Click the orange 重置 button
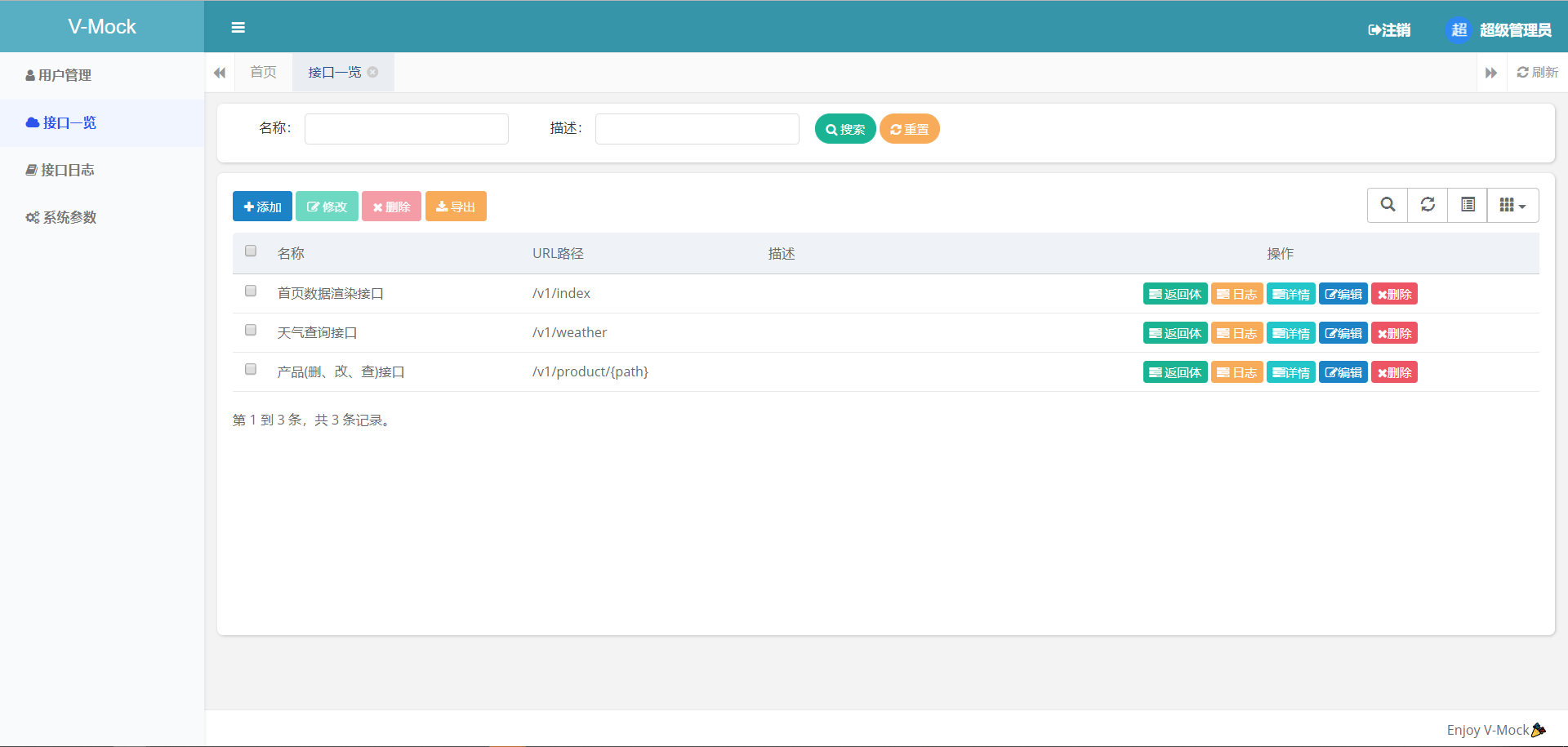1568x747 pixels. pos(910,129)
